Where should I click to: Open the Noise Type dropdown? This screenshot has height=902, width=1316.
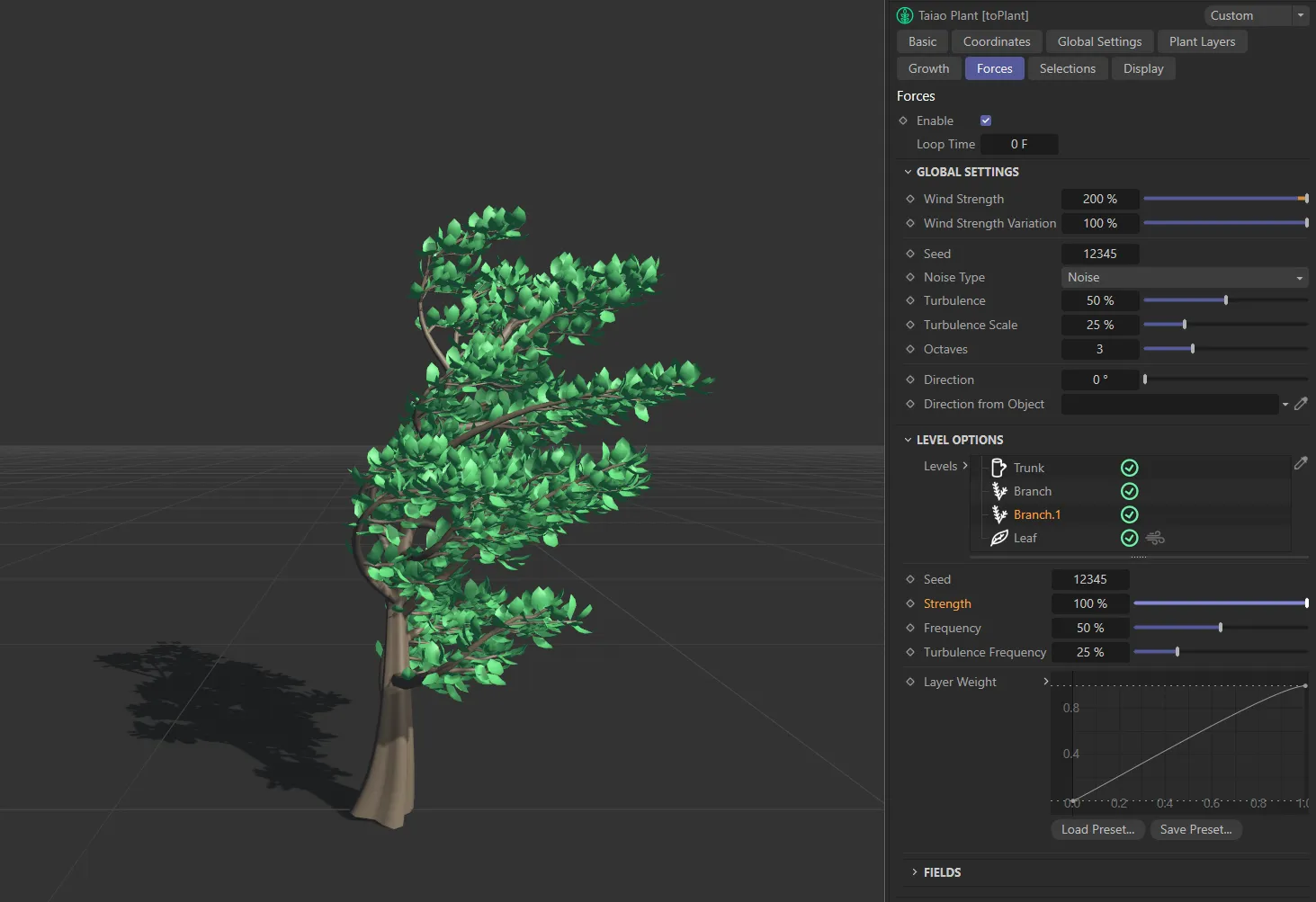[x=1184, y=277]
